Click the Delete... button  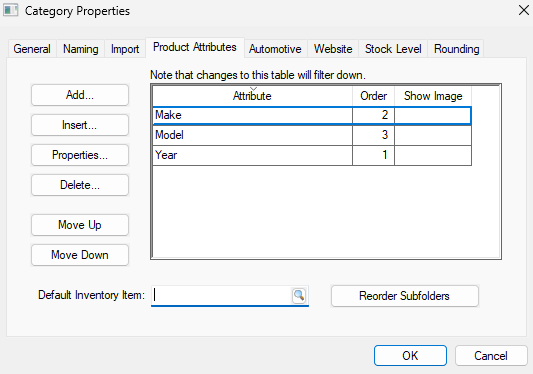coord(80,185)
